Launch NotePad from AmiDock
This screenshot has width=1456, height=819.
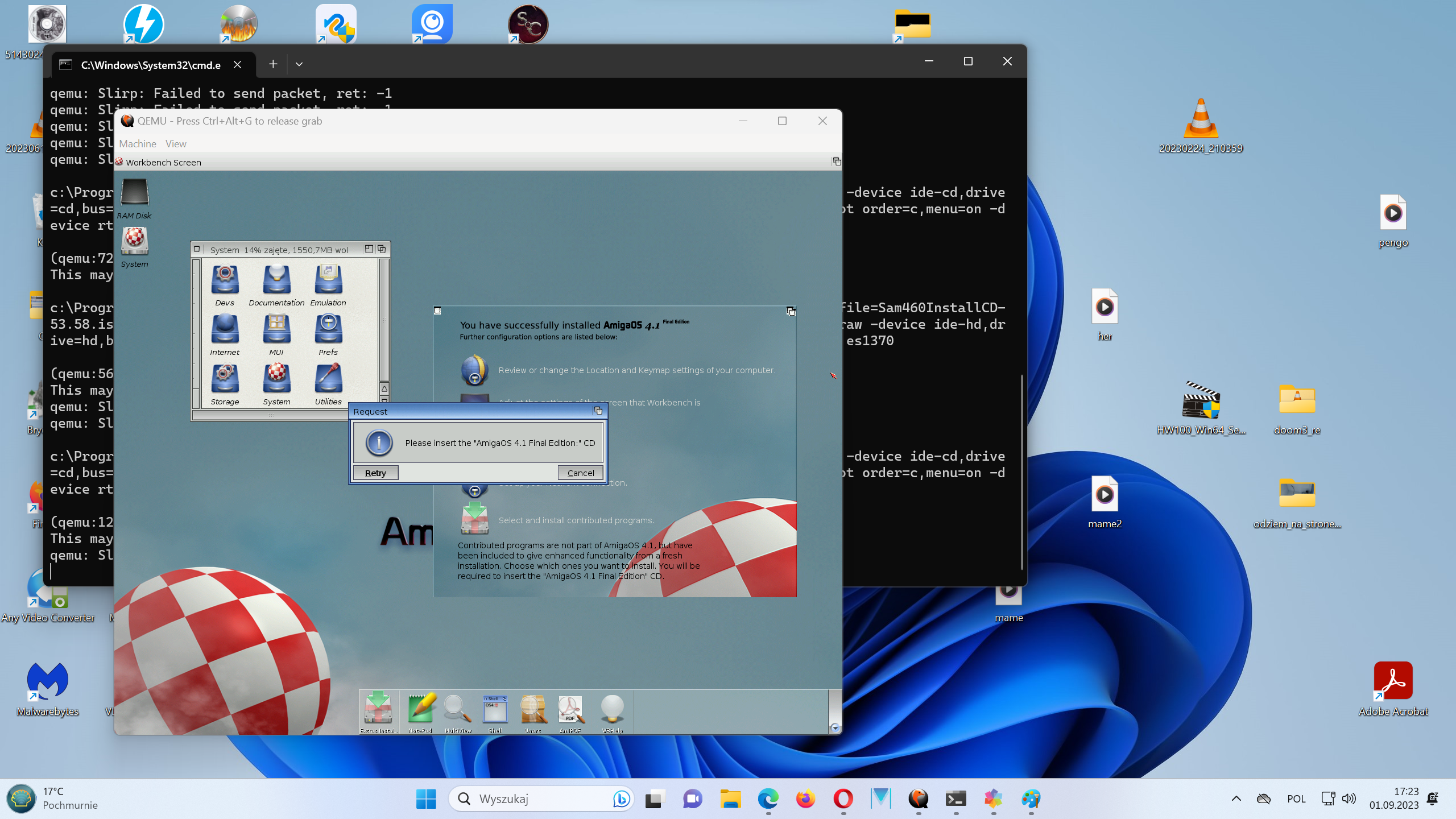(x=420, y=712)
